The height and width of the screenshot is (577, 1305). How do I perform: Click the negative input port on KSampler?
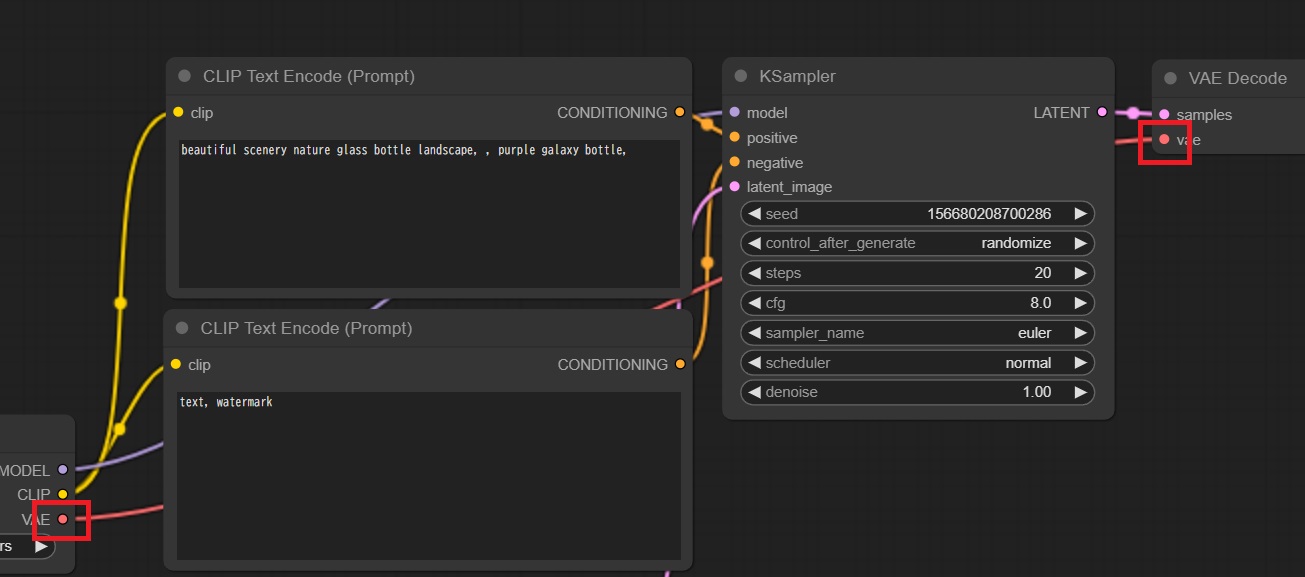coord(735,162)
